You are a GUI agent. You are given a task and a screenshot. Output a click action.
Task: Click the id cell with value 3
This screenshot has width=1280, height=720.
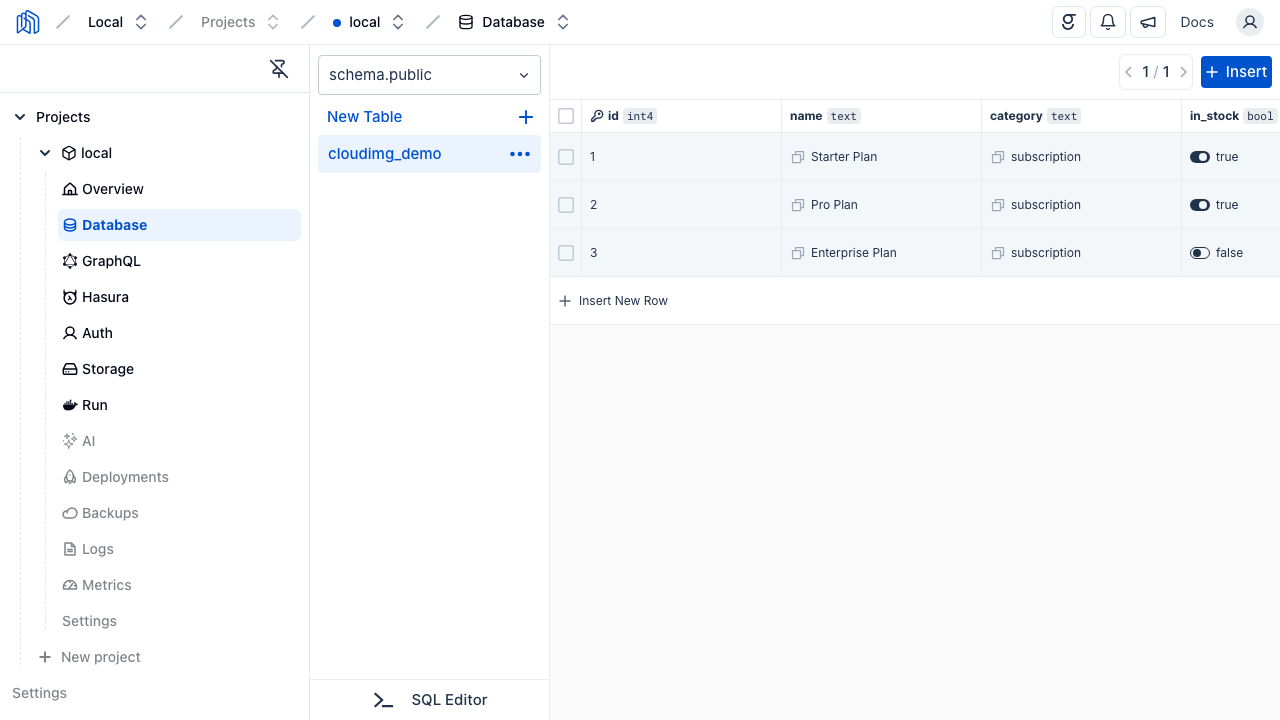click(x=681, y=253)
